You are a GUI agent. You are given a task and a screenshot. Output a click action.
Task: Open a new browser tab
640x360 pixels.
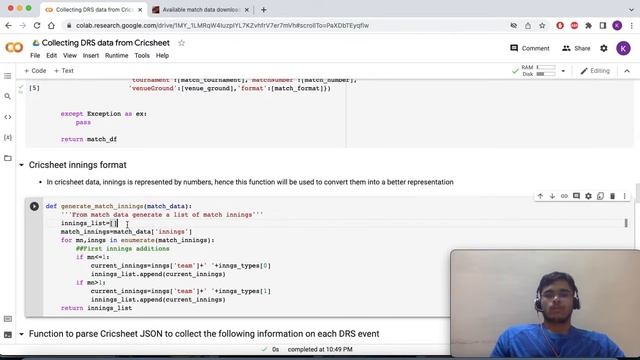coord(264,9)
